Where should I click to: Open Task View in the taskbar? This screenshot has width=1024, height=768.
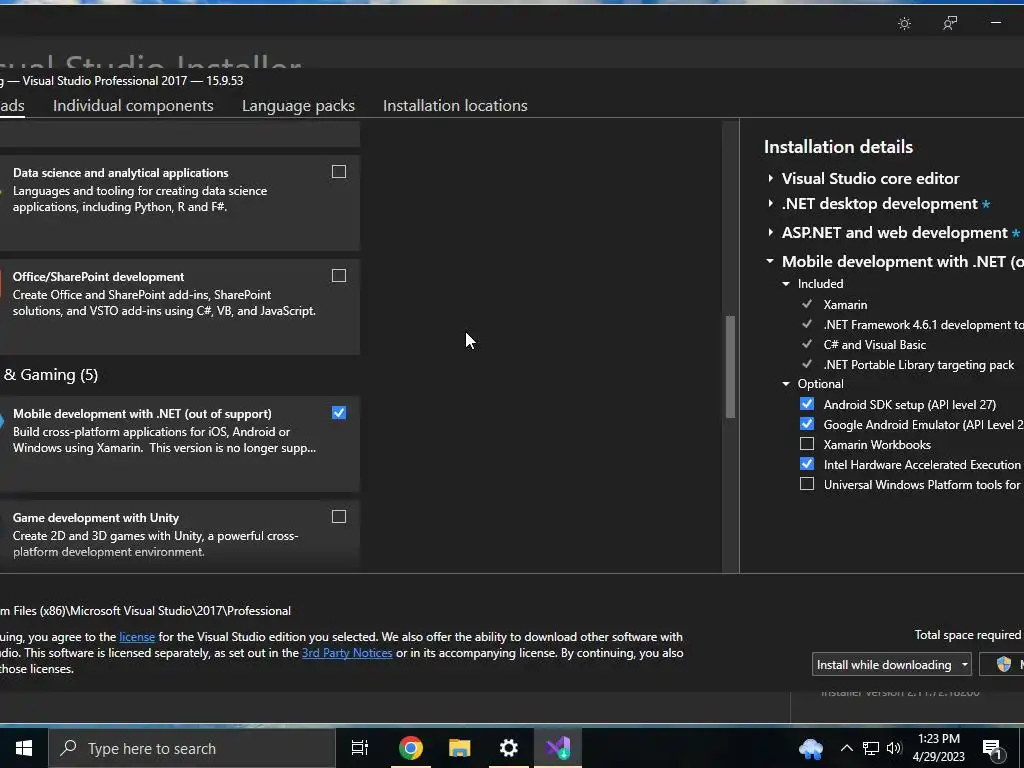(360, 748)
